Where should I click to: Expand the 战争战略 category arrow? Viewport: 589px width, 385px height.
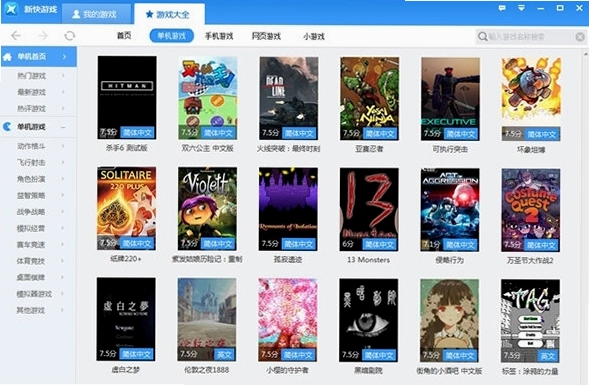(63, 212)
